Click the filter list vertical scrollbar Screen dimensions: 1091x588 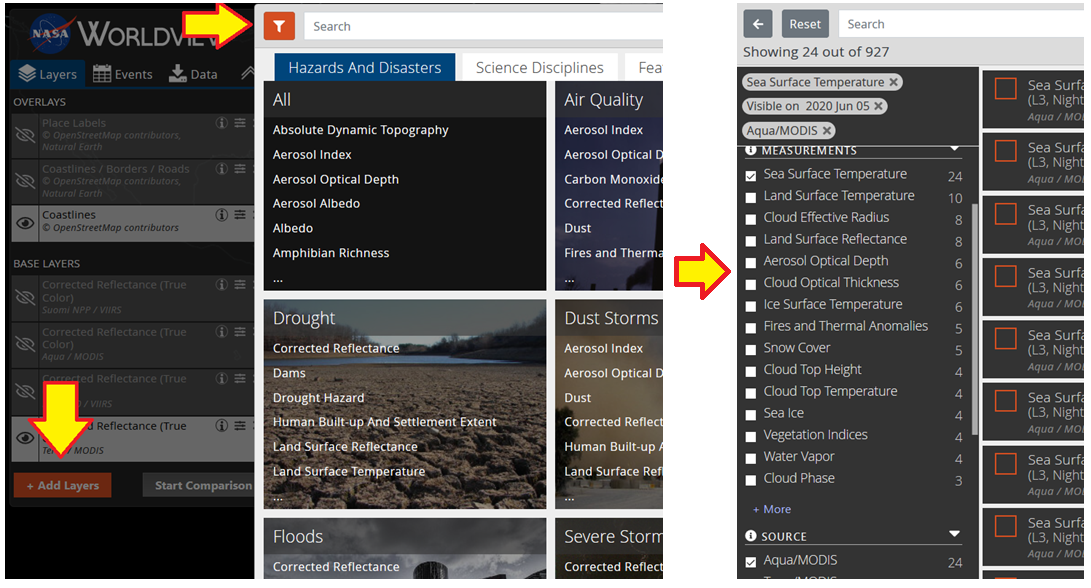coord(974,319)
